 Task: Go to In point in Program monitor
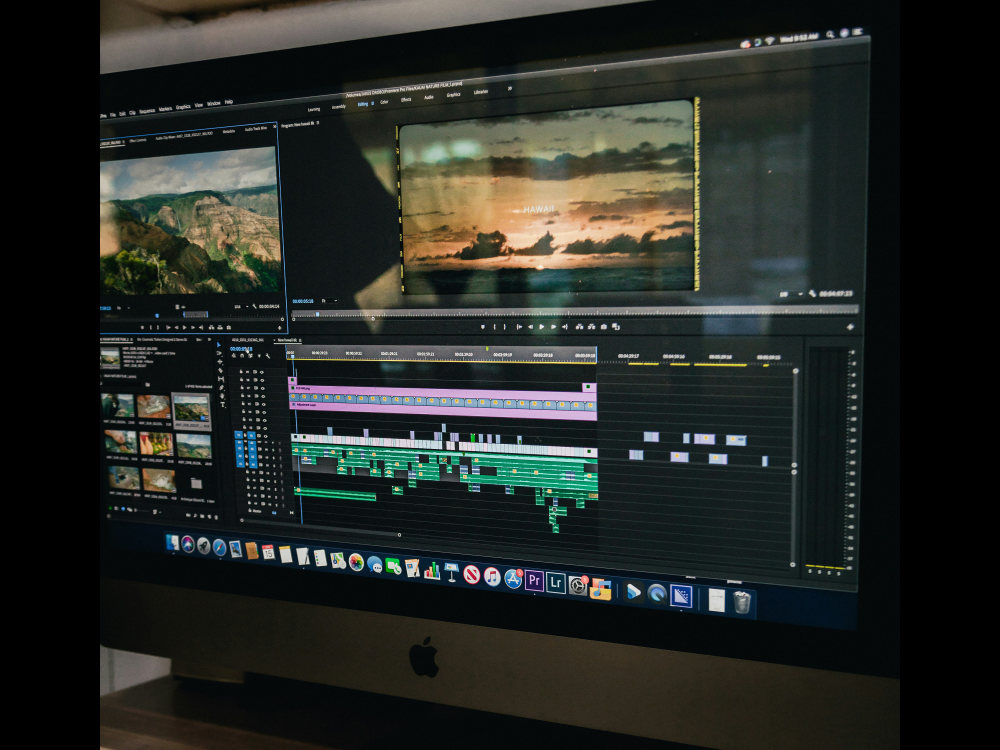click(519, 327)
